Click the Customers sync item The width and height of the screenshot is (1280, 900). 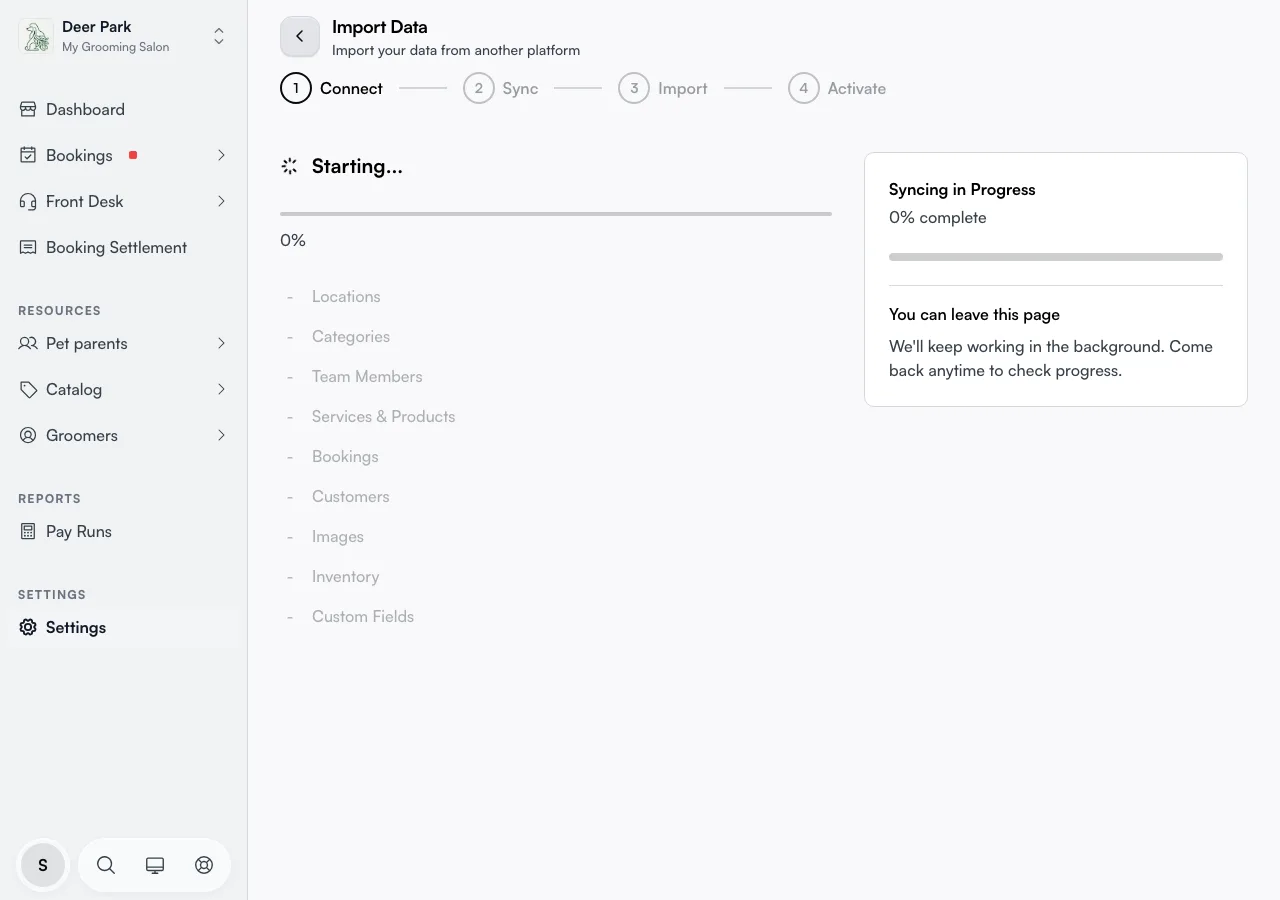(x=351, y=496)
